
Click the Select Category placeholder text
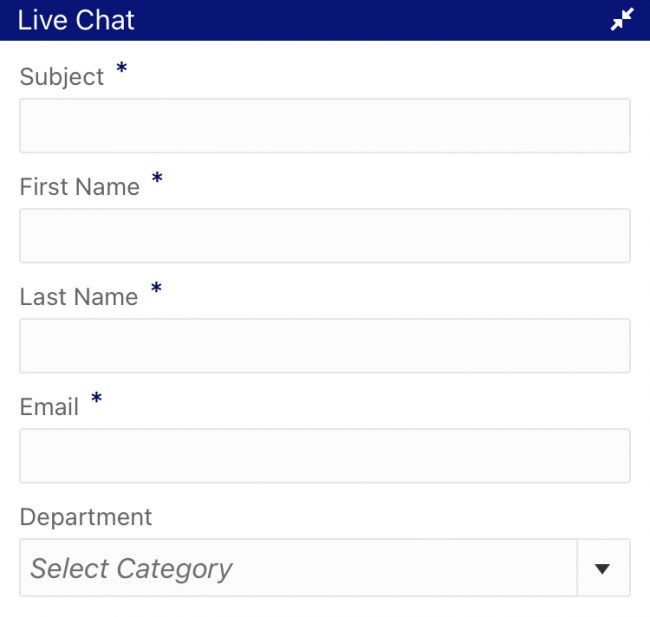click(x=131, y=569)
